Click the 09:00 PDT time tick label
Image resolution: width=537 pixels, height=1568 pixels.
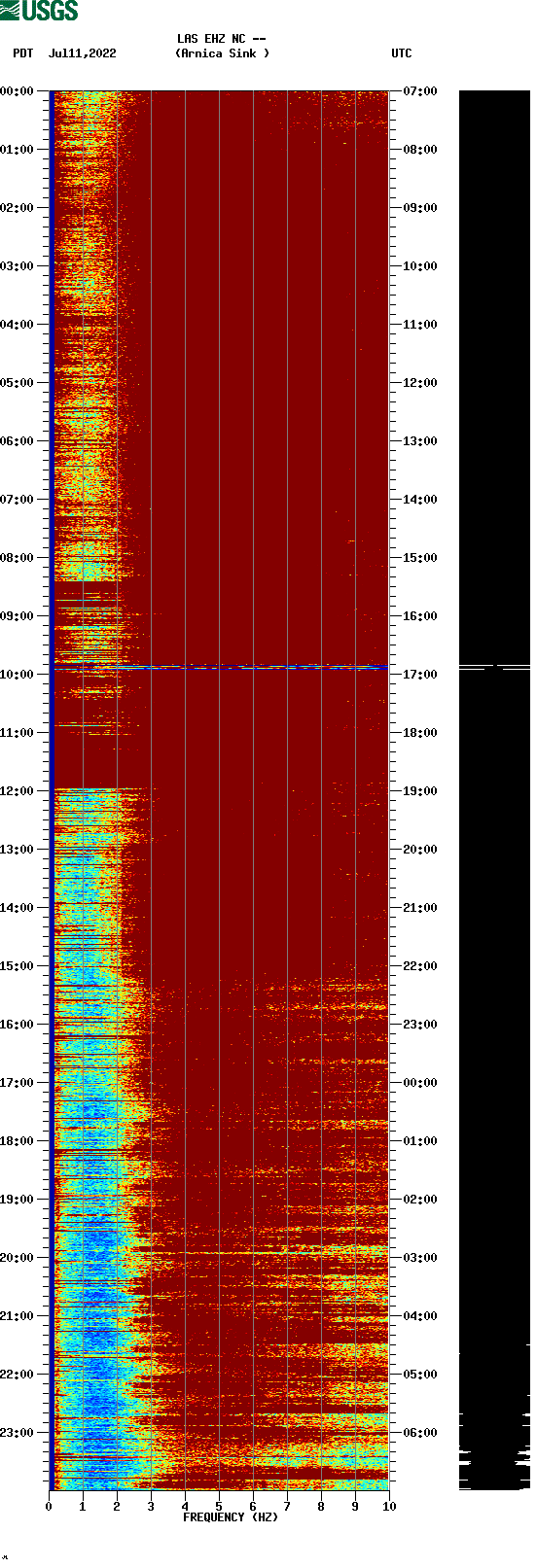click(x=18, y=616)
